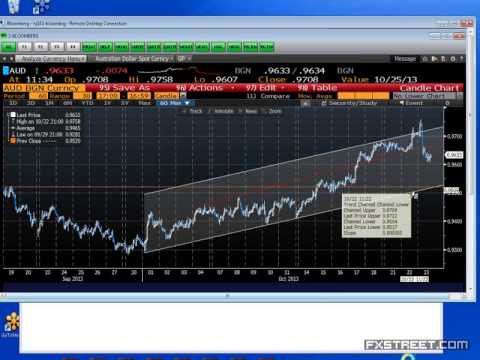Click the settings gear in panel header
This screenshot has width=480, height=360.
point(453,59)
